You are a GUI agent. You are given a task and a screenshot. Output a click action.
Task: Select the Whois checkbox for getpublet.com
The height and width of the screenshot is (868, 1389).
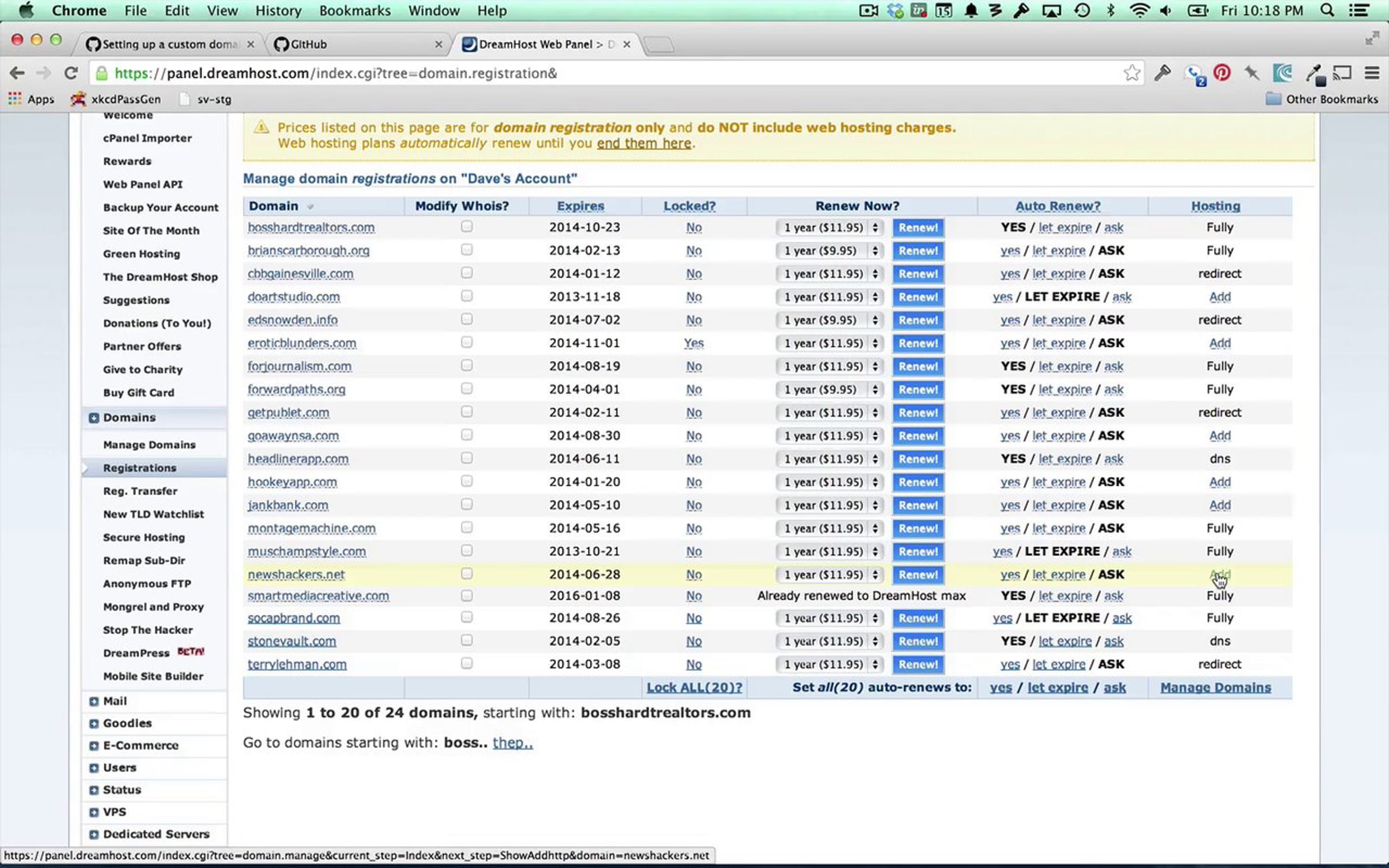tap(466, 412)
